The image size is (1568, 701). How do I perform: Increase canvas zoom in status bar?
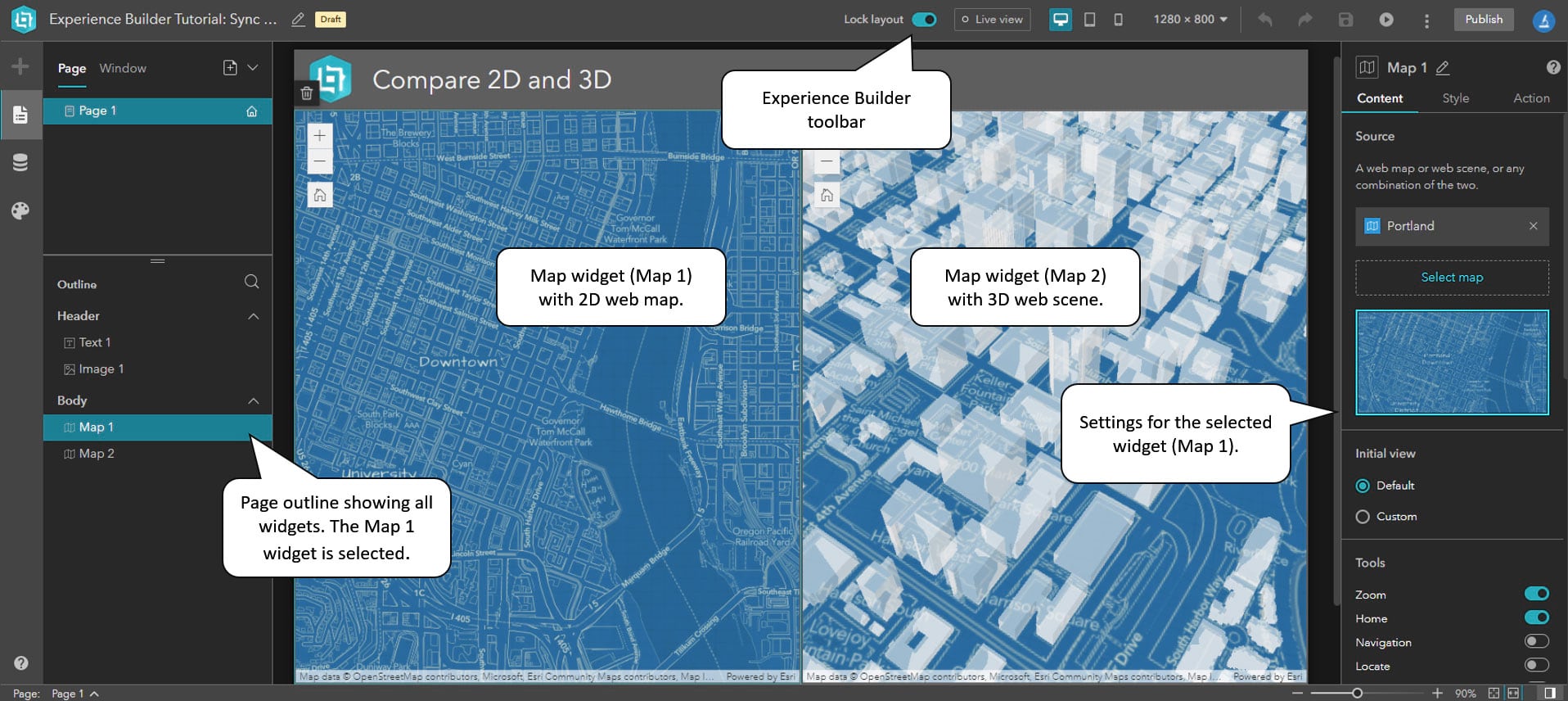click(x=1437, y=694)
